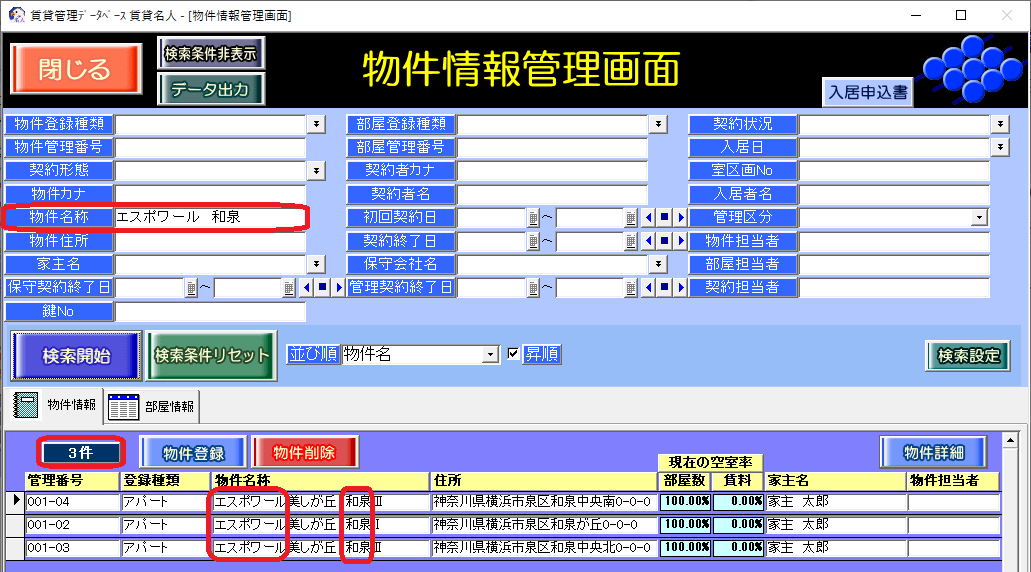Click the results list scrollbar up arrow
The image size is (1031, 572).
(1010, 440)
